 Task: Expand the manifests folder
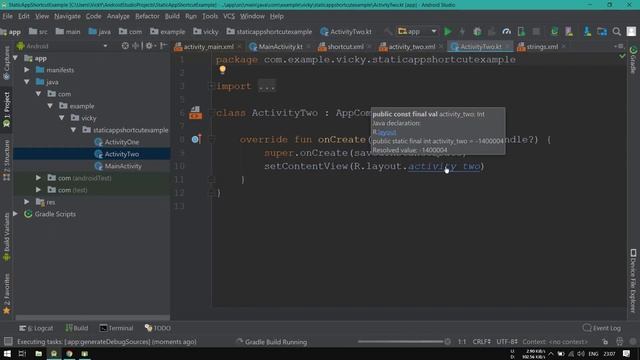coord(27,70)
